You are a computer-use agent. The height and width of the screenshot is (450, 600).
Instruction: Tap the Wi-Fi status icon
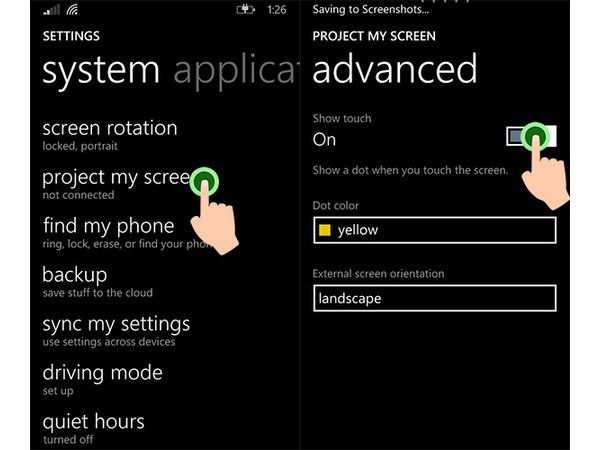click(x=72, y=10)
